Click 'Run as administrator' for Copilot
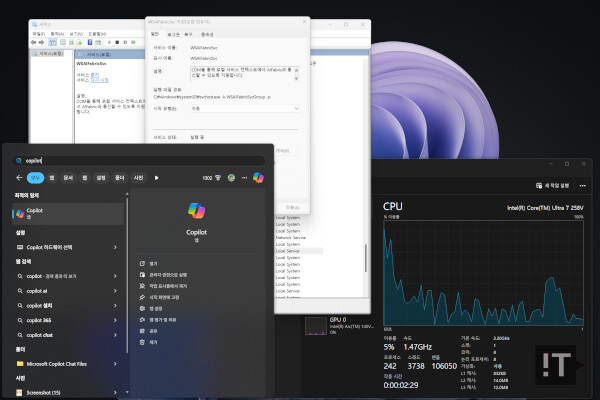Image resolution: width=600 pixels, height=400 pixels. tap(168, 273)
